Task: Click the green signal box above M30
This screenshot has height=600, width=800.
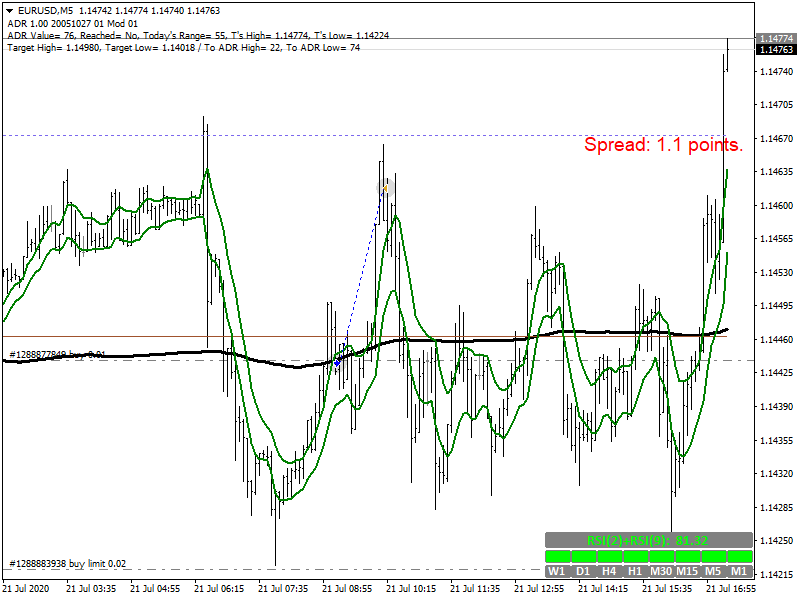Action: coord(661,556)
